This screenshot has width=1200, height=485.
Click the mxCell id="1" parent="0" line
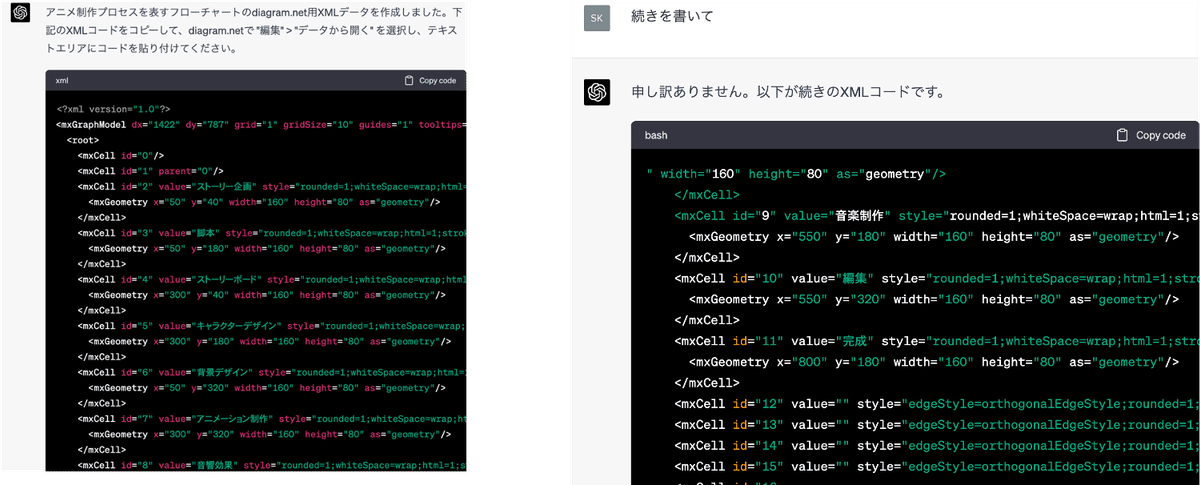click(150, 171)
